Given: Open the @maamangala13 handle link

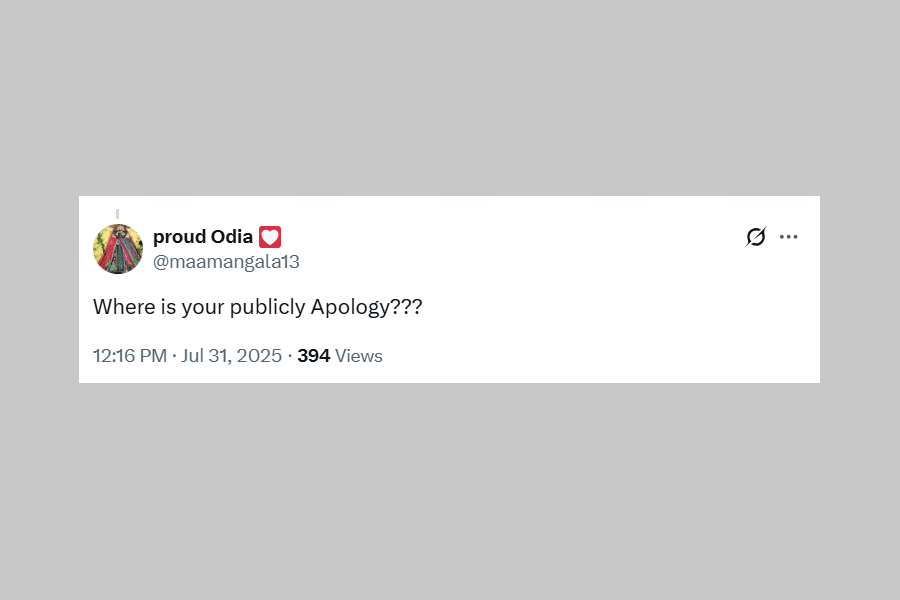Looking at the screenshot, I should (226, 262).
